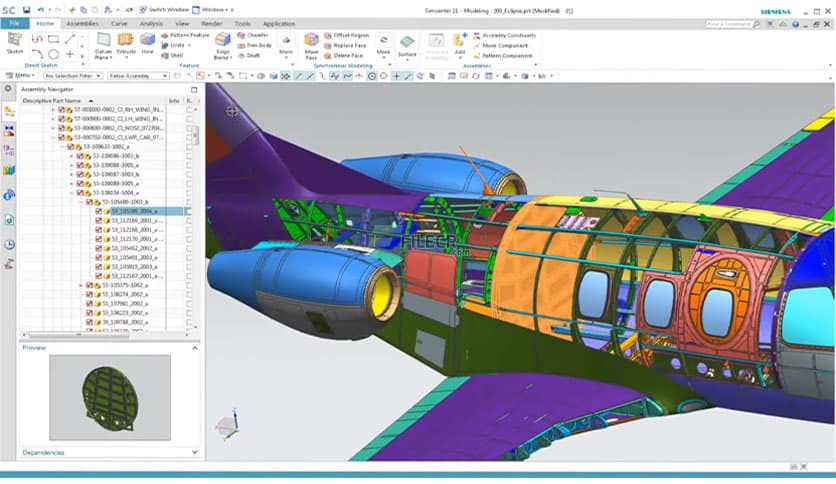The width and height of the screenshot is (836, 484).
Task: Click Offset Region
Action: tap(347, 35)
